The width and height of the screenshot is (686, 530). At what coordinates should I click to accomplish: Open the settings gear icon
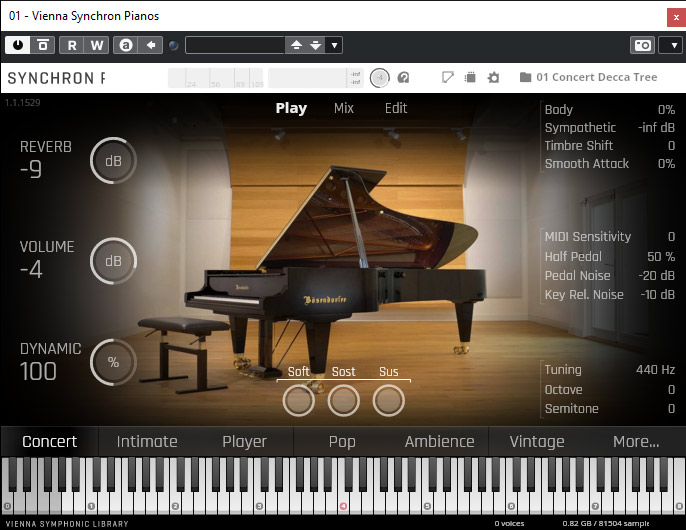coord(493,77)
